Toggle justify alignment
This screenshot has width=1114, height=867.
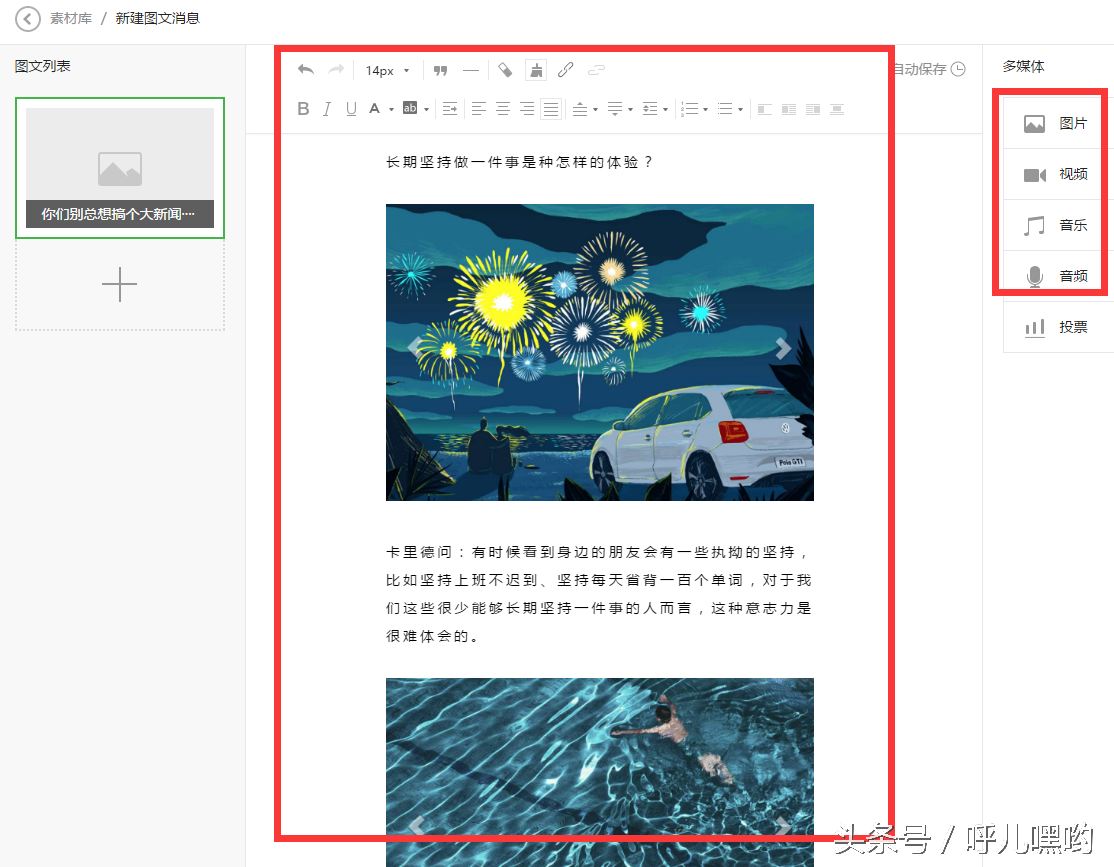(x=551, y=109)
